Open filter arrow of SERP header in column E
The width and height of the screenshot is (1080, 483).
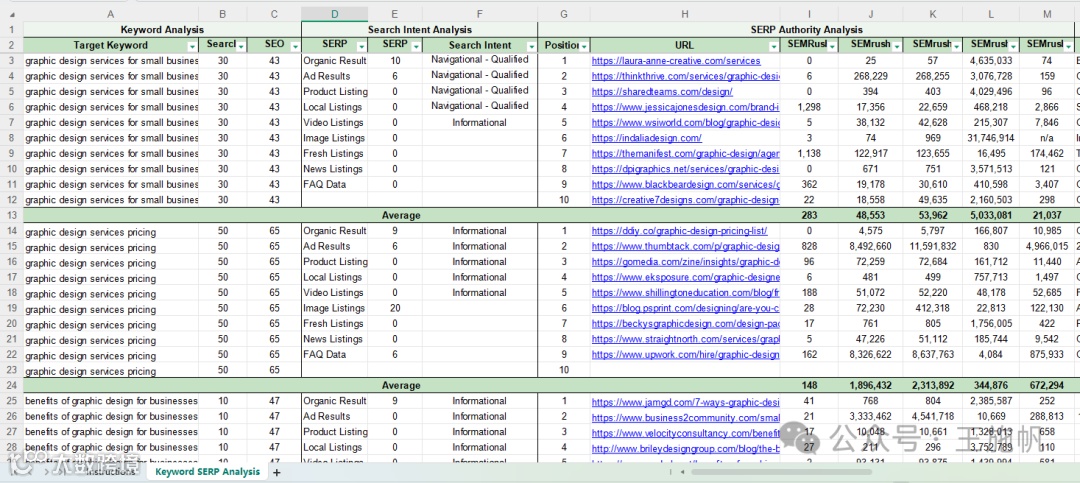click(415, 46)
